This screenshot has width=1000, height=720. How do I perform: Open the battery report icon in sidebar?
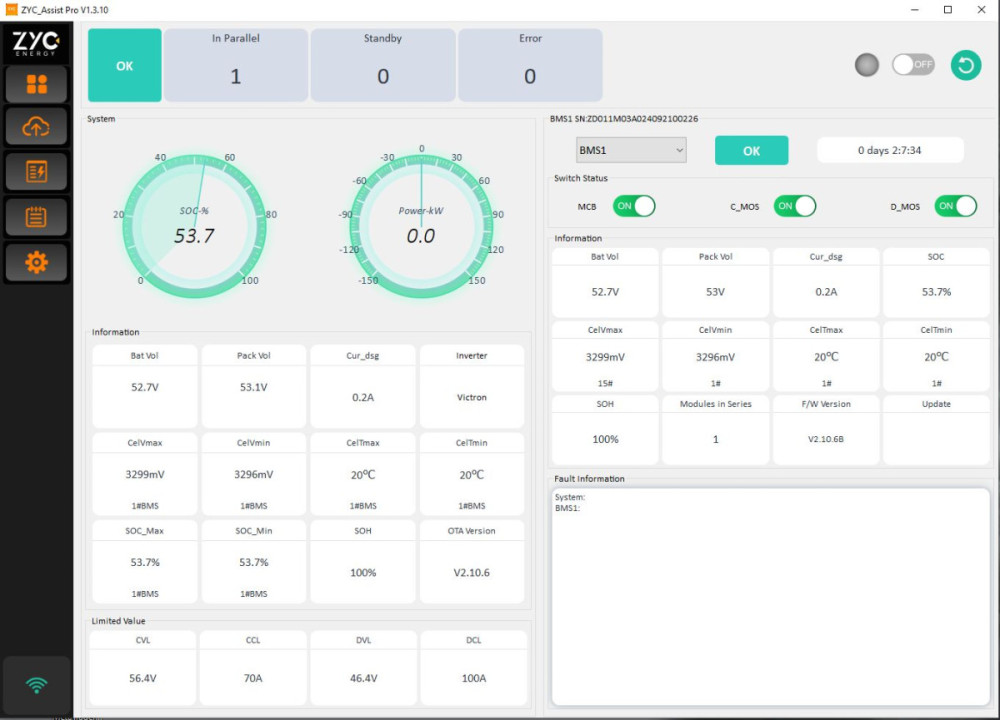[x=36, y=172]
